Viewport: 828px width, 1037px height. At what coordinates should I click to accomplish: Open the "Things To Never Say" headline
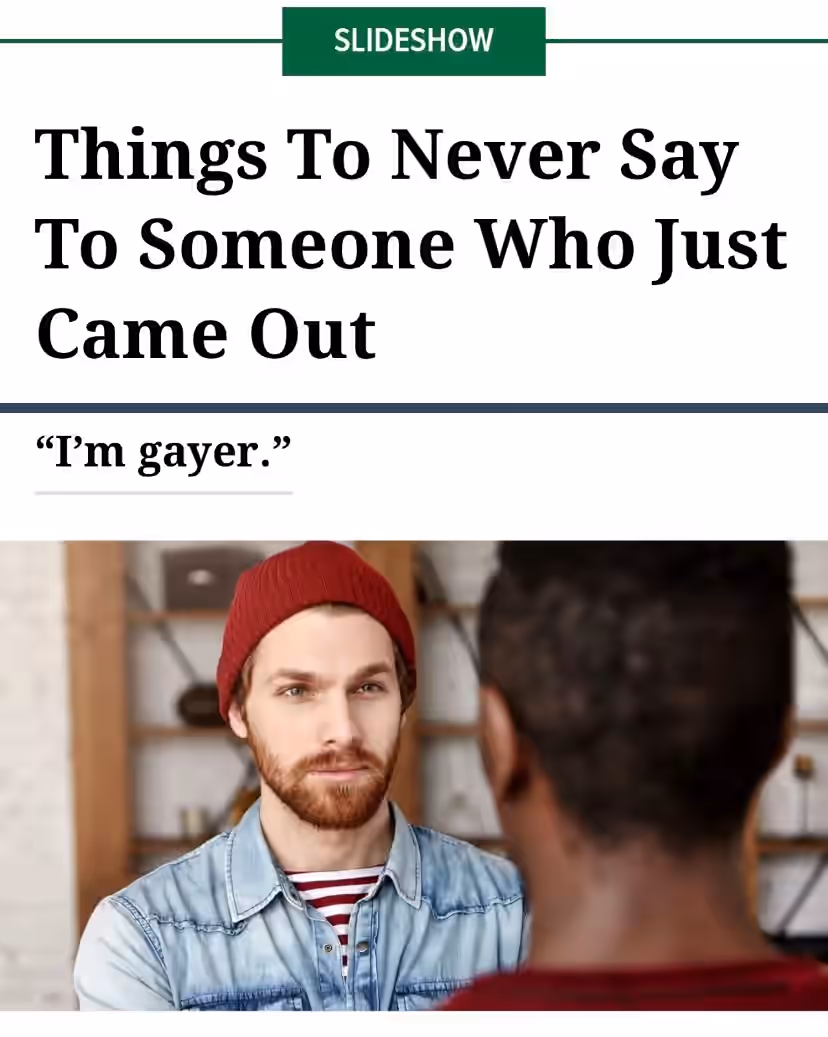[x=411, y=244]
